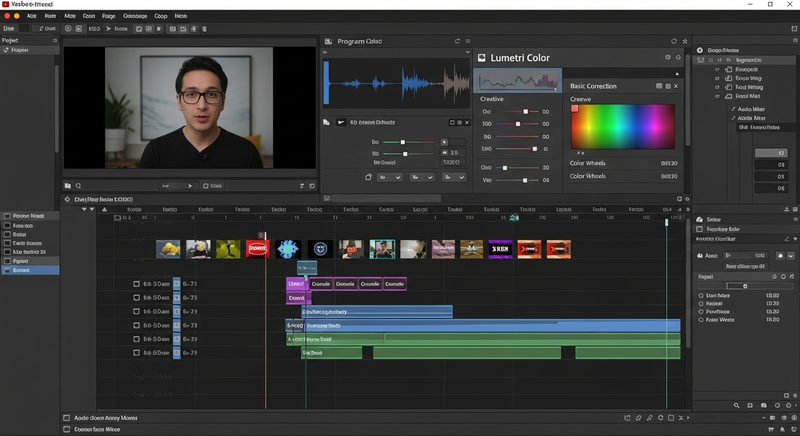The height and width of the screenshot is (436, 800).
Task: Toggle the checkbox on the first audio track row
Action: [x=136, y=284]
